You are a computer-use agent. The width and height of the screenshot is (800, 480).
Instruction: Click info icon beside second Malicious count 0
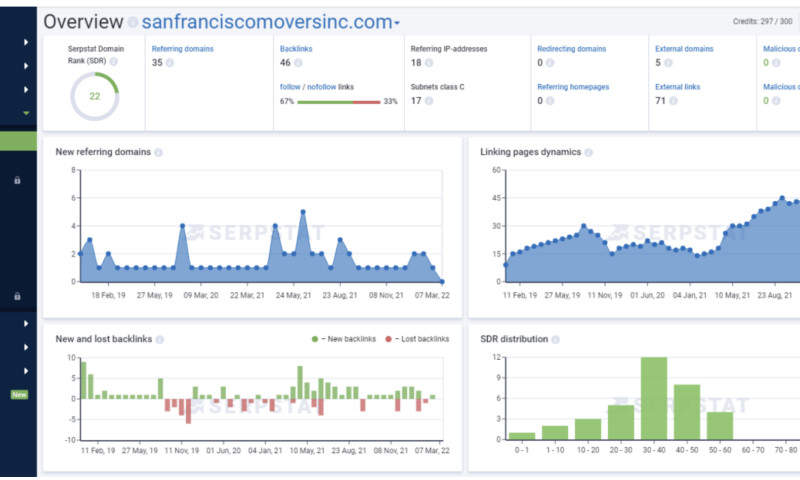pos(776,101)
